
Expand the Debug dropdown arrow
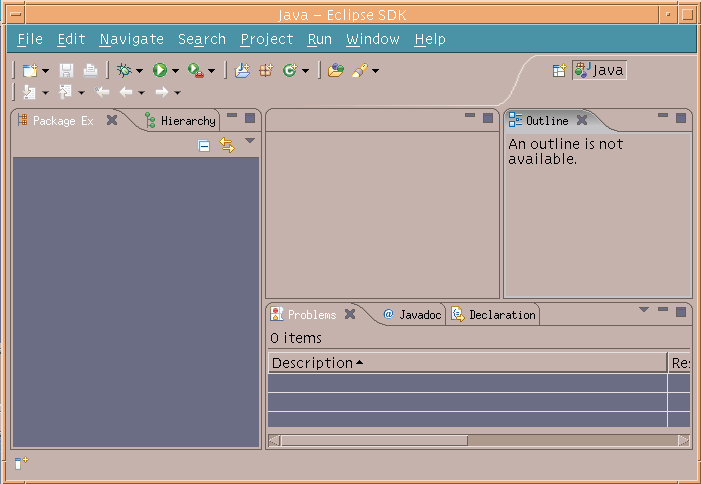(139, 71)
